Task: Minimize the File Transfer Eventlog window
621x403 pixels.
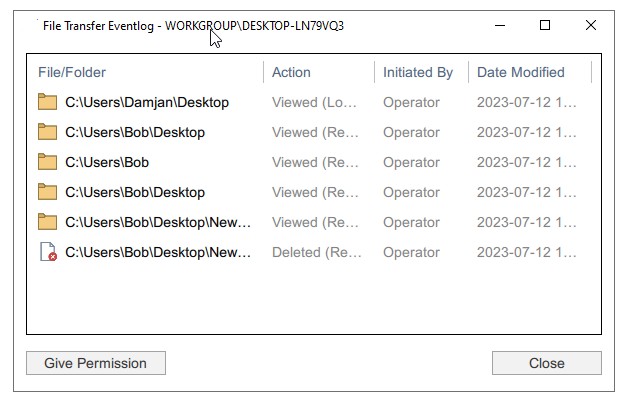Action: (x=499, y=25)
